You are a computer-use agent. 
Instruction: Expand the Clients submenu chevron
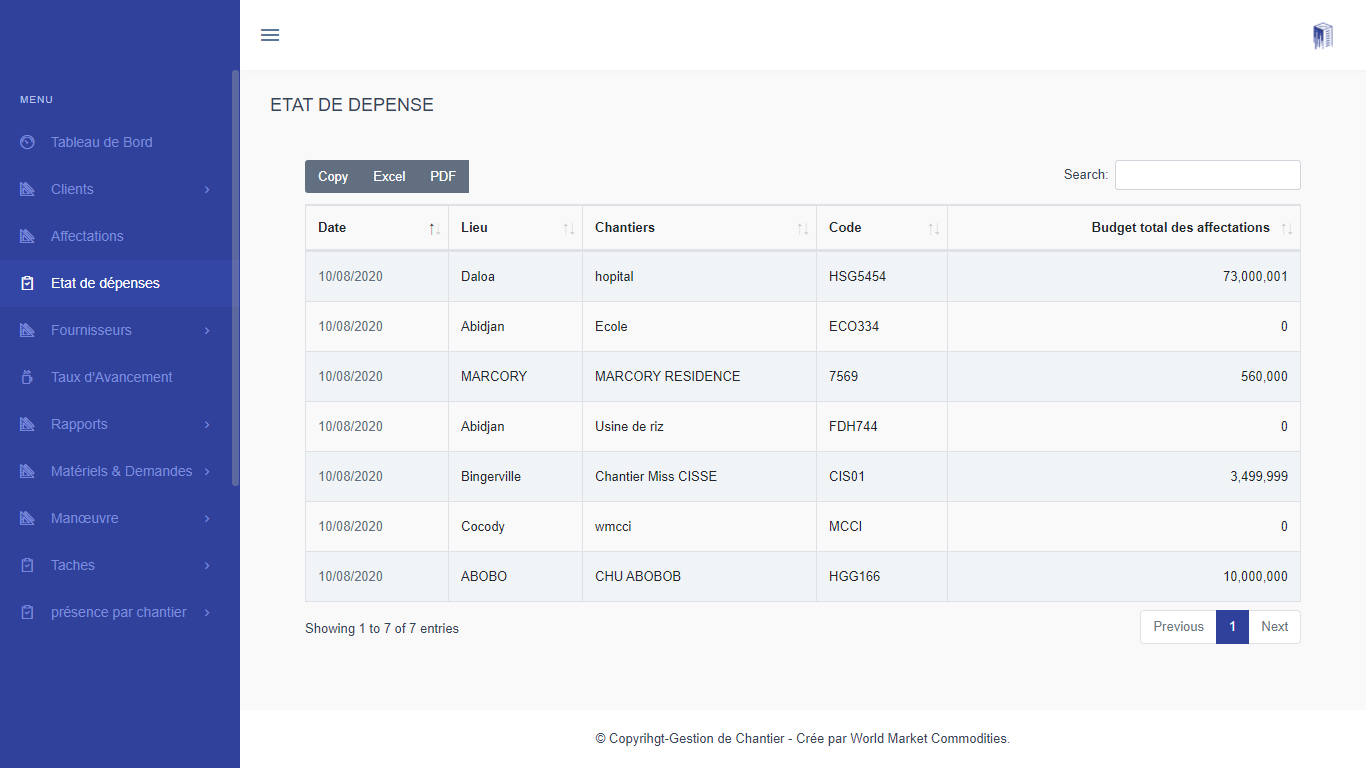[207, 189]
